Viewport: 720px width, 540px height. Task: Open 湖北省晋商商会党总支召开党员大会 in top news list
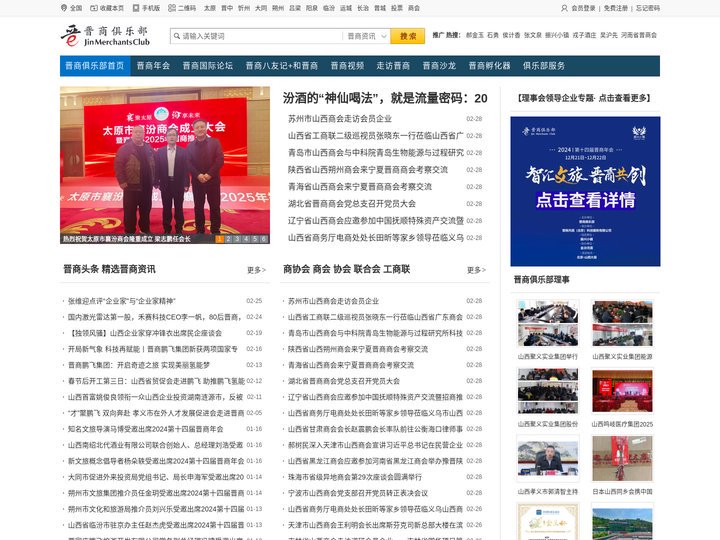point(352,203)
